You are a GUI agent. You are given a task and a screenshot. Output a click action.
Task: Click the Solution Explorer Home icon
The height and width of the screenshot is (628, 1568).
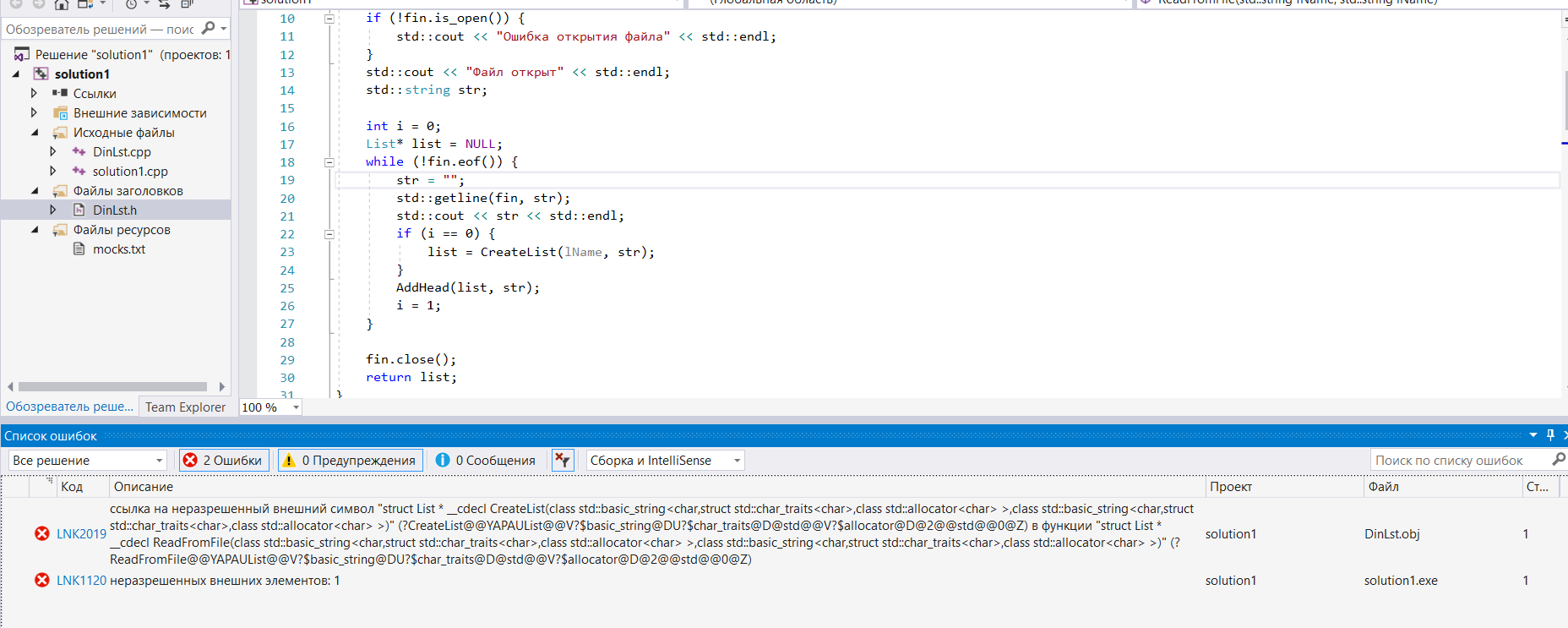[62, 4]
